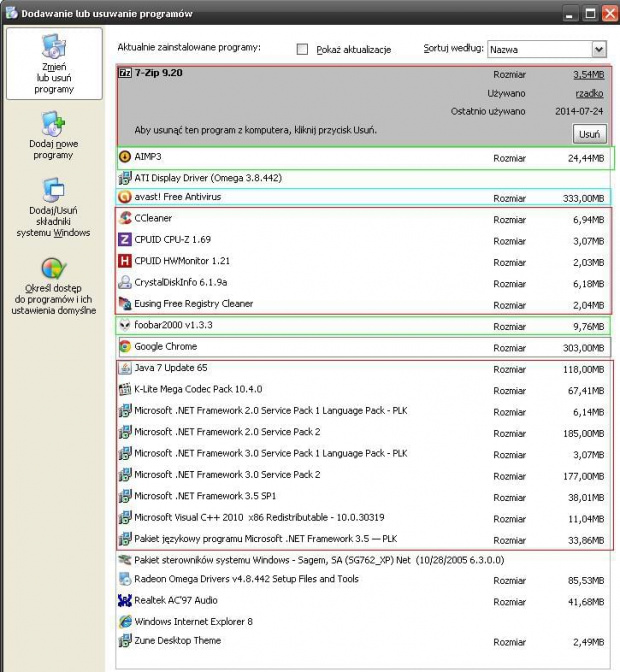Select ATI Display Driver (Omega 3.8.442)
This screenshot has height=672, width=620.
click(x=364, y=178)
